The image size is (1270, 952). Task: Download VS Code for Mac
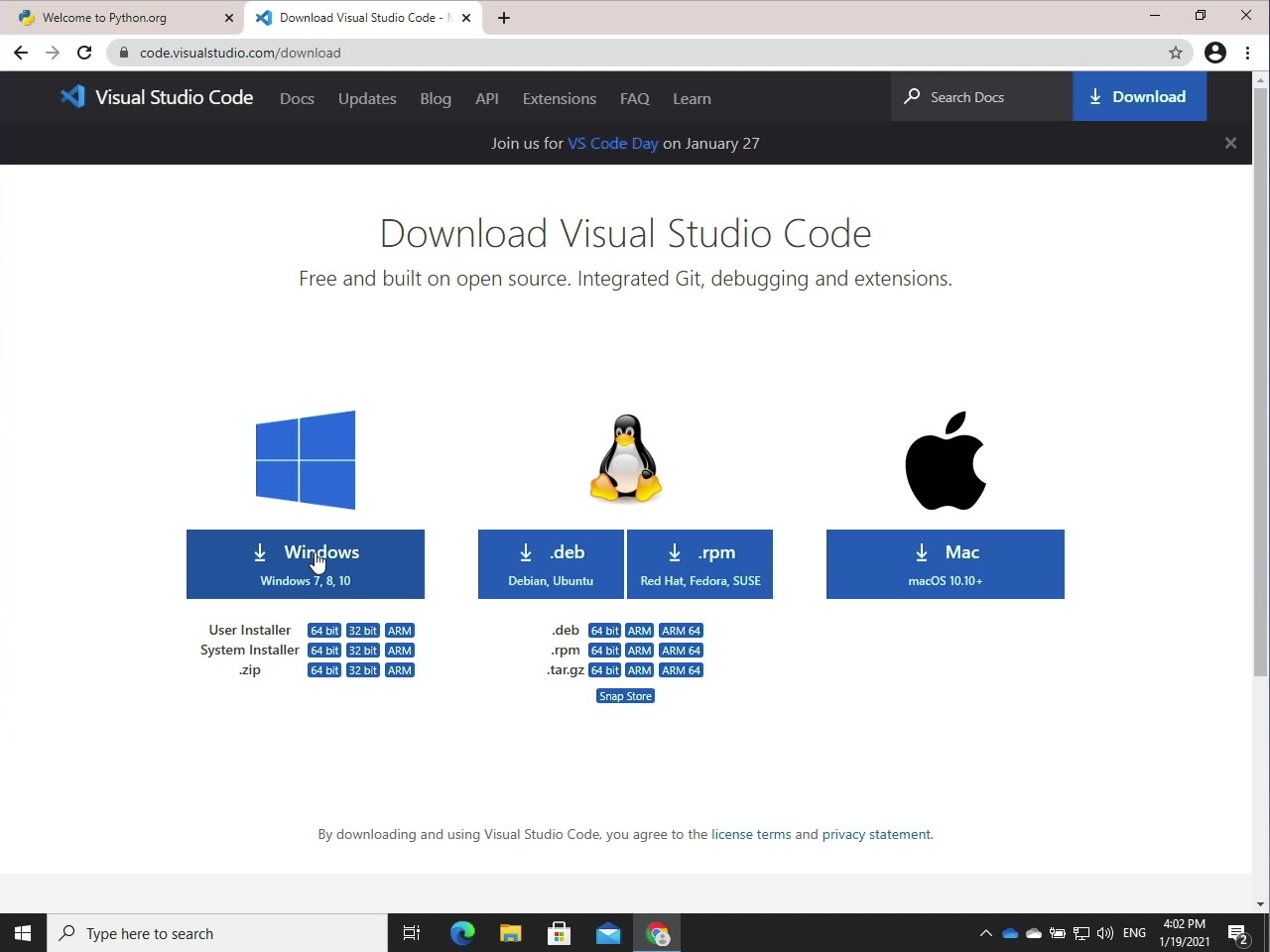coord(946,564)
